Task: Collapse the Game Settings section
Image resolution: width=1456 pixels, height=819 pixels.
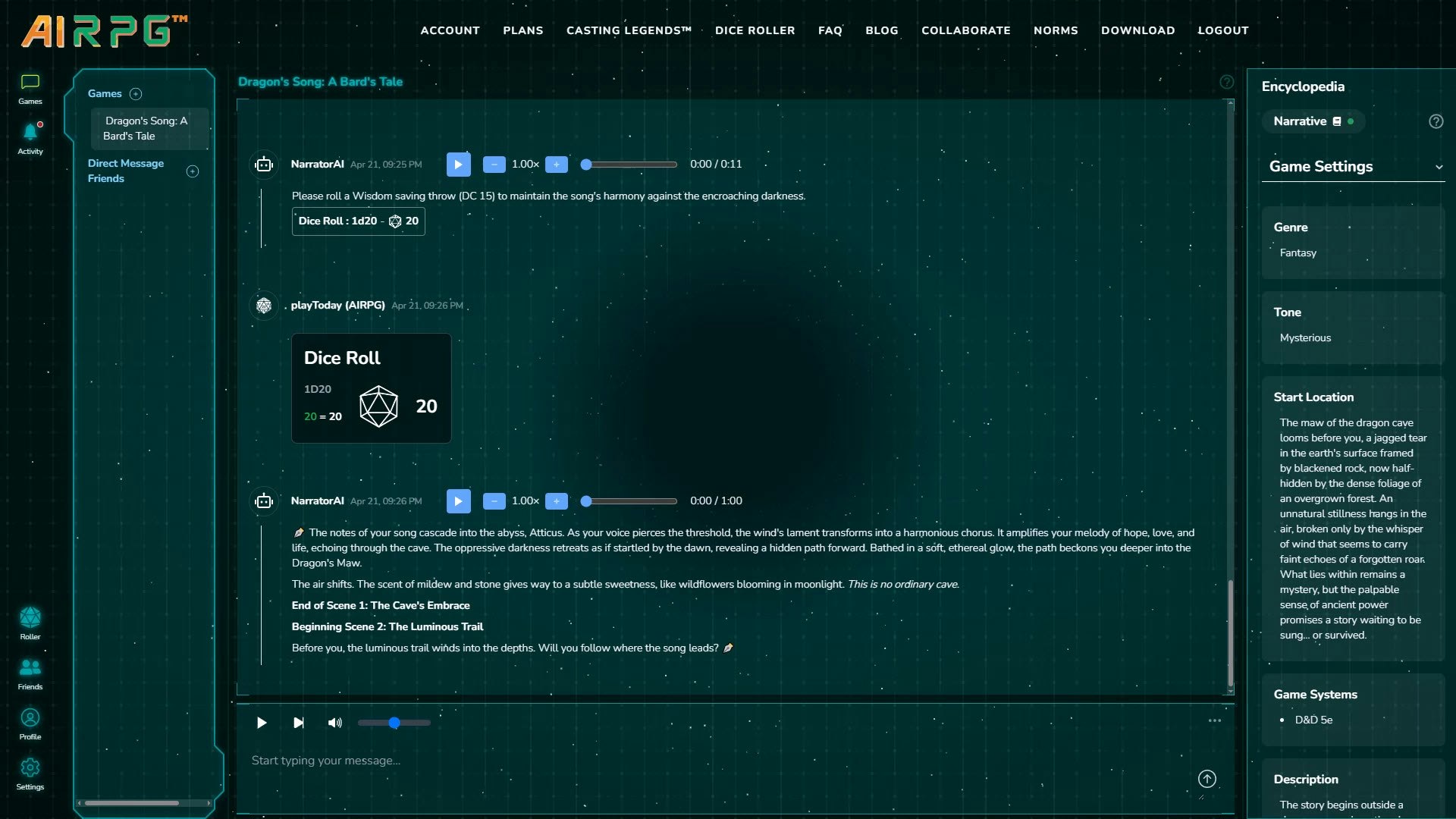Action: tap(1439, 167)
